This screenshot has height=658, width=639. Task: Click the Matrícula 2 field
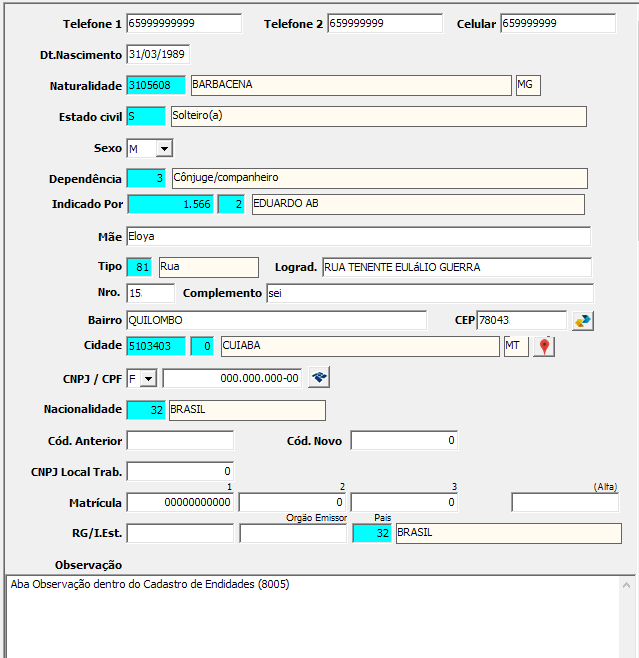pos(292,502)
